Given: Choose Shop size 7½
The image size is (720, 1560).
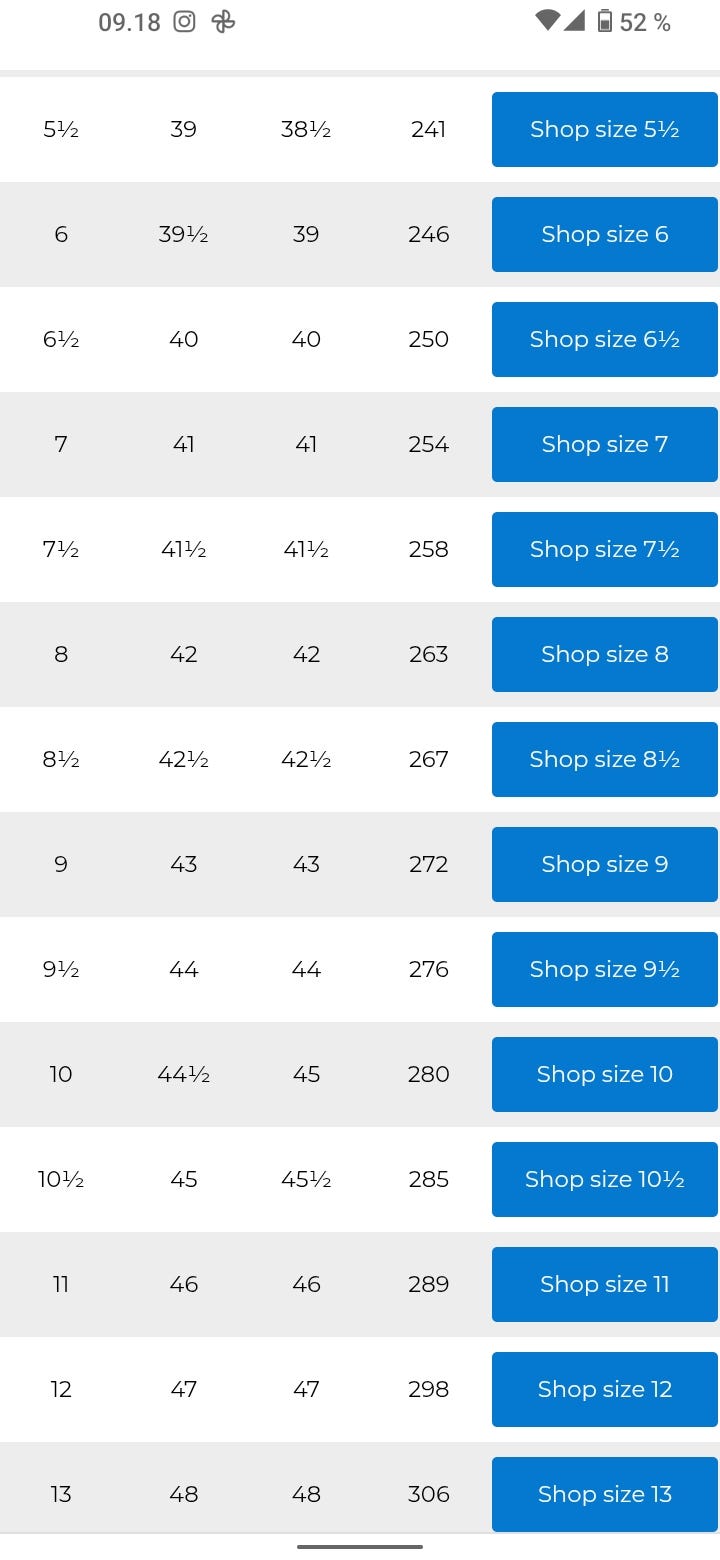Looking at the screenshot, I should coord(604,549).
